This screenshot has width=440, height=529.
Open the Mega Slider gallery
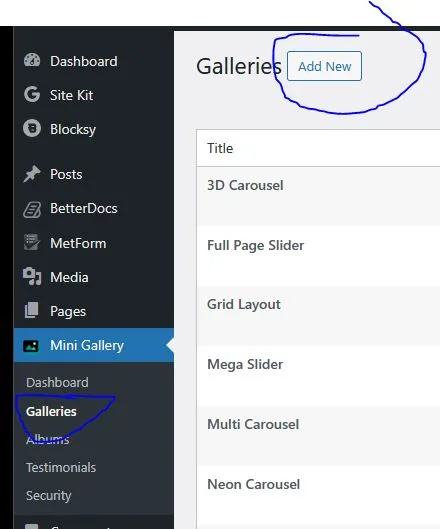tap(245, 364)
